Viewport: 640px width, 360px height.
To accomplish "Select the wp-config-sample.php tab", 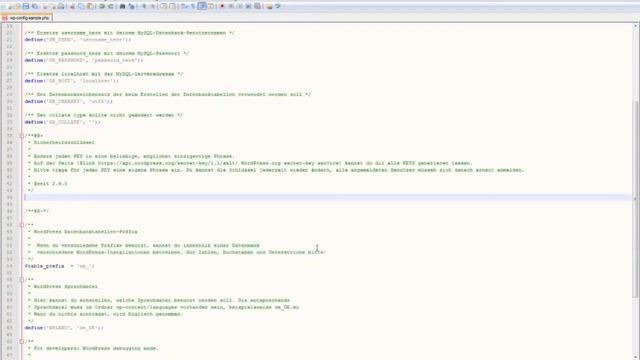I will click(x=27, y=18).
